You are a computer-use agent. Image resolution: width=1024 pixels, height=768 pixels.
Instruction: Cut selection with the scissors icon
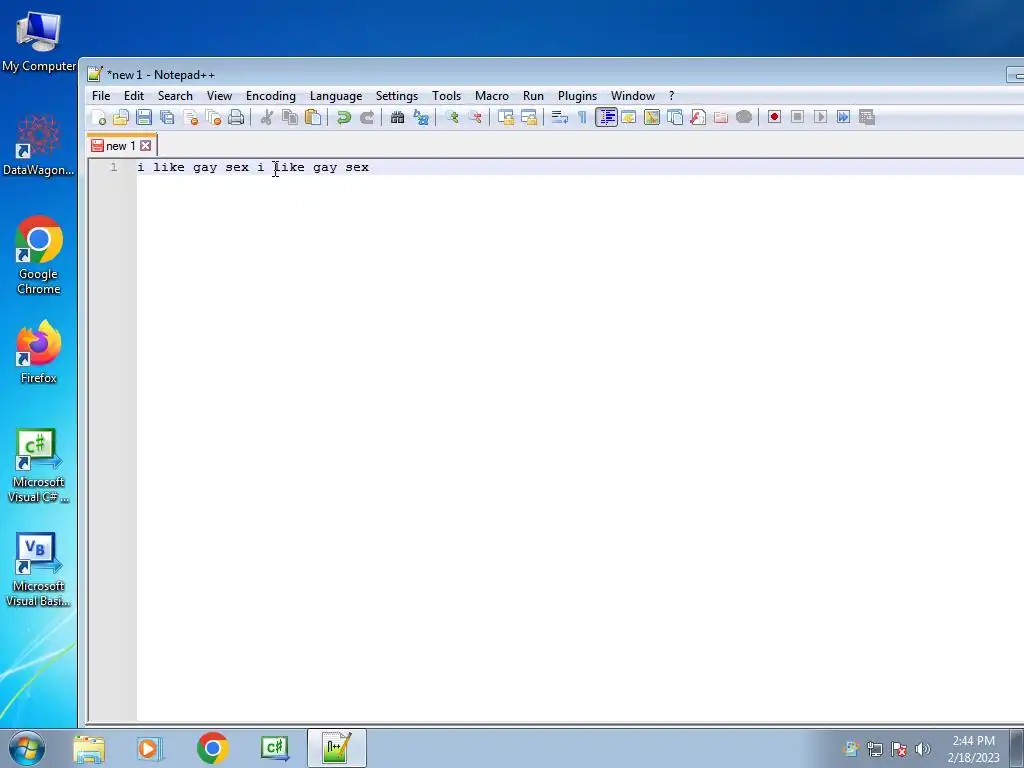coord(266,118)
